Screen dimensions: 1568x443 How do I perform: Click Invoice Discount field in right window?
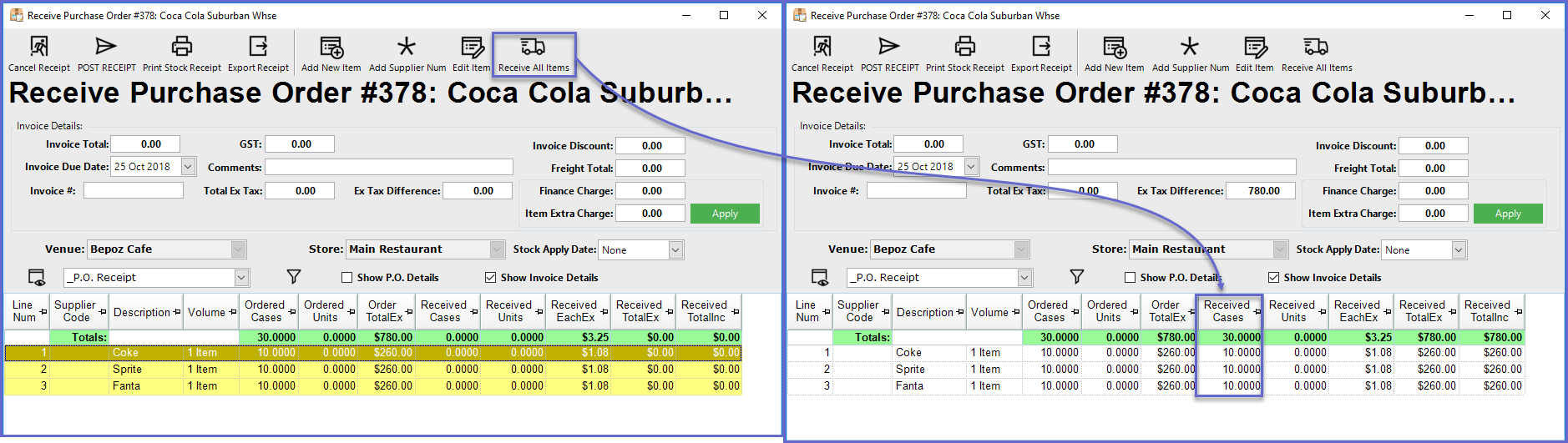point(1434,146)
